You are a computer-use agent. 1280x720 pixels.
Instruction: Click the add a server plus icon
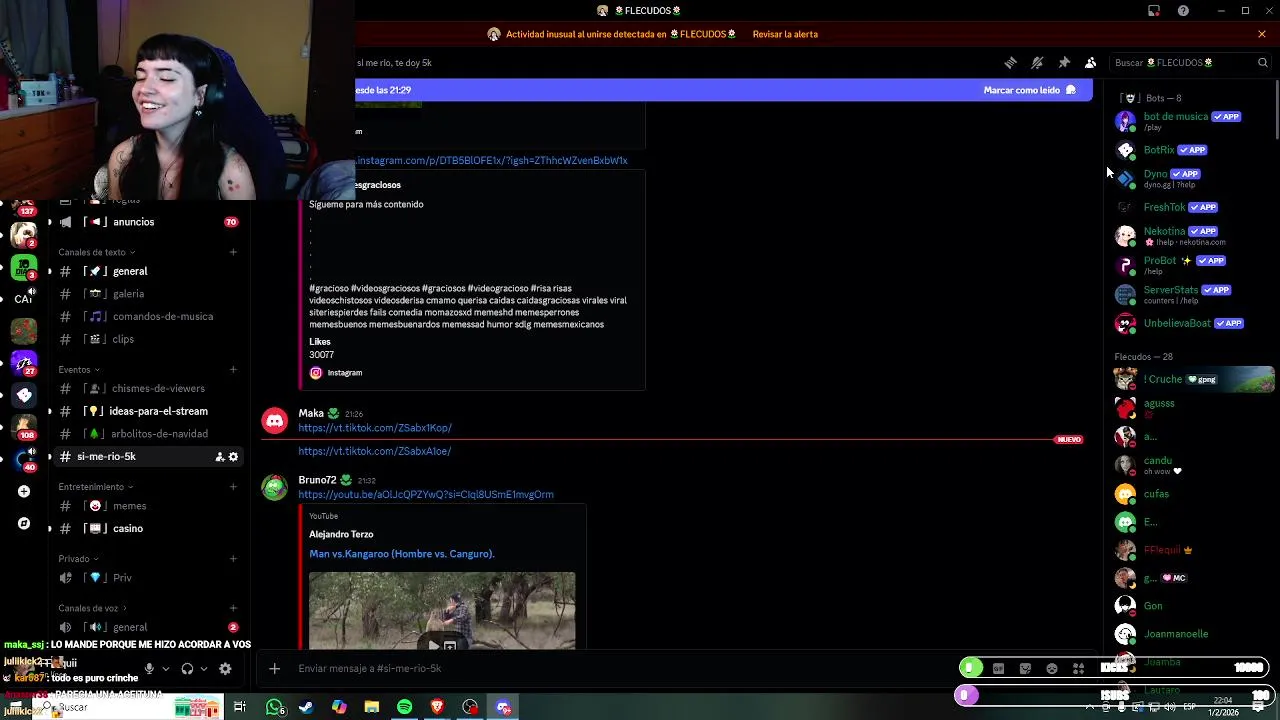24,491
